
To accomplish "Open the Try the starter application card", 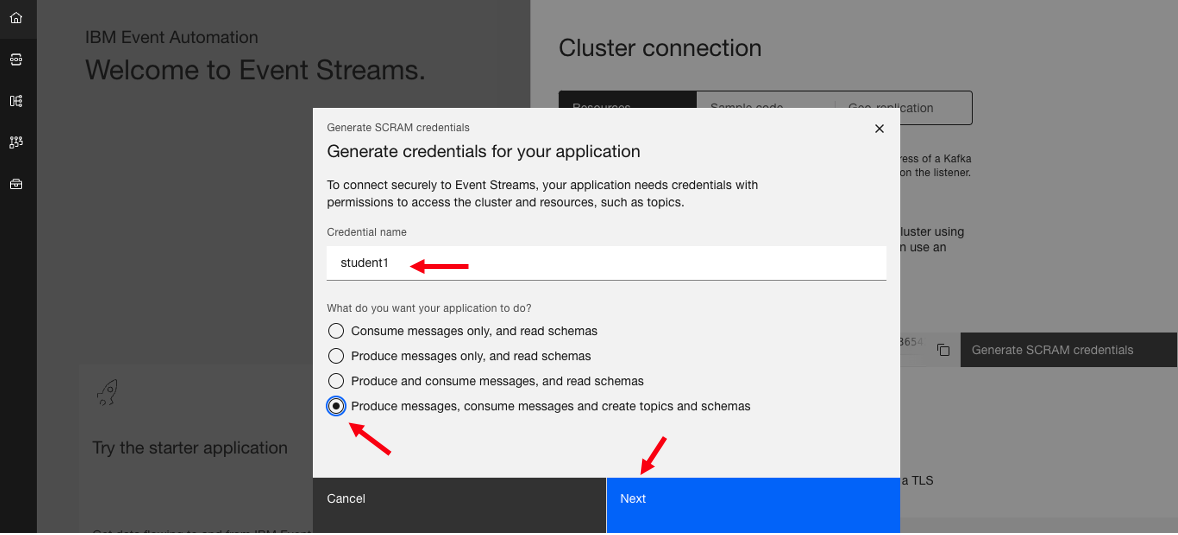I will coord(190,448).
